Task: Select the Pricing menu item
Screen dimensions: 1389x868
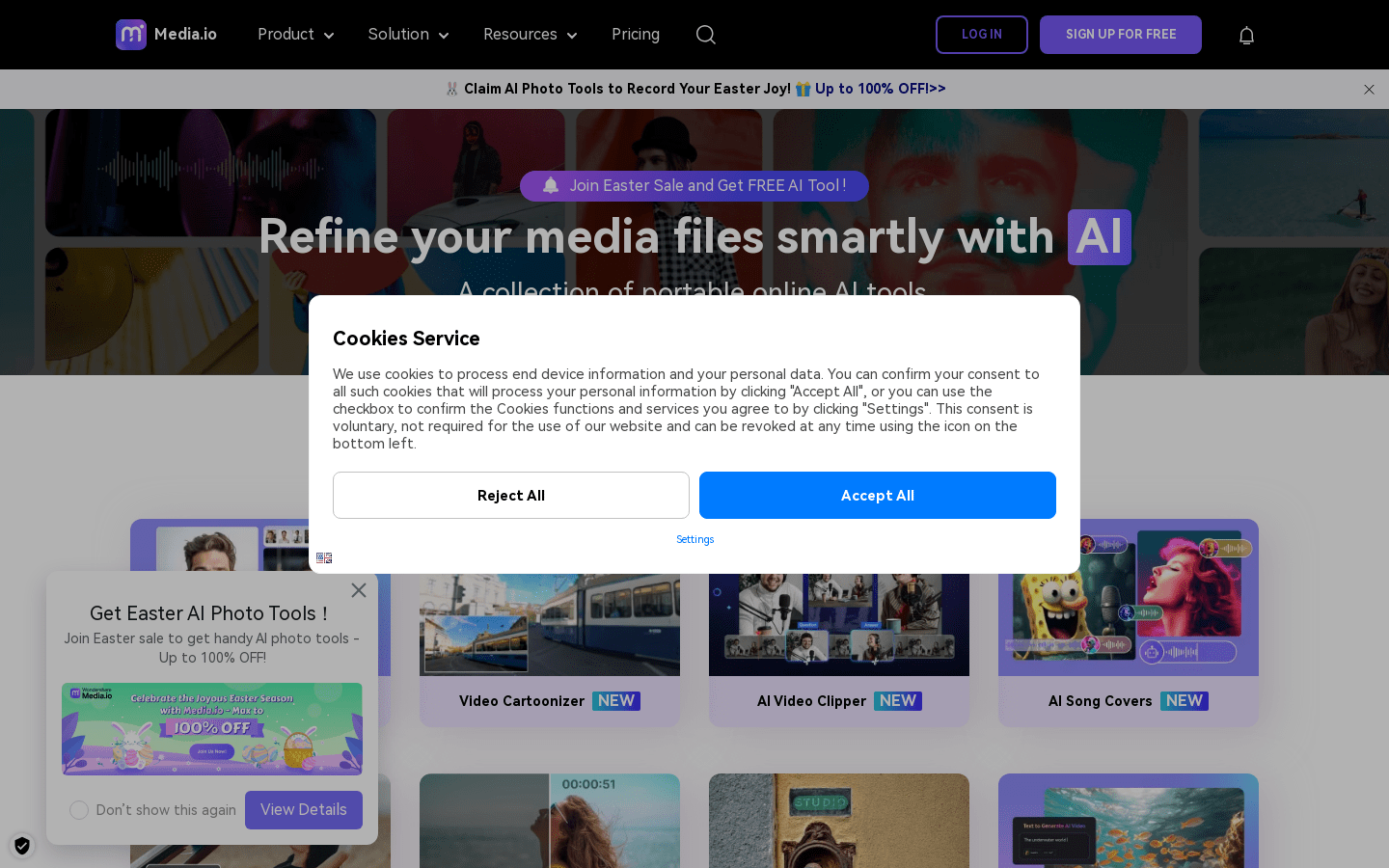Action: coord(636,34)
